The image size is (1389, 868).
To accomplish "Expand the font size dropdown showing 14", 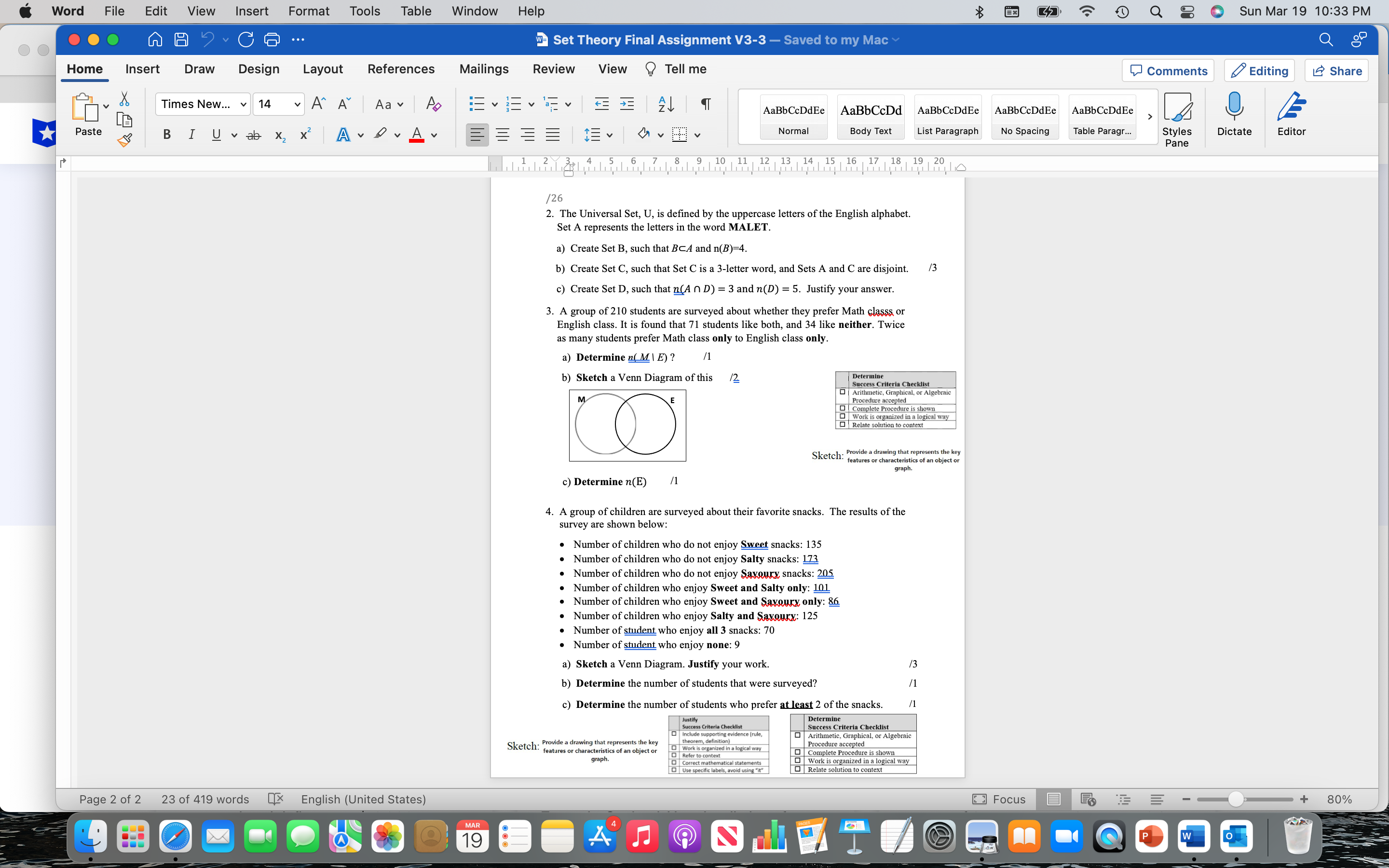I will (296, 105).
